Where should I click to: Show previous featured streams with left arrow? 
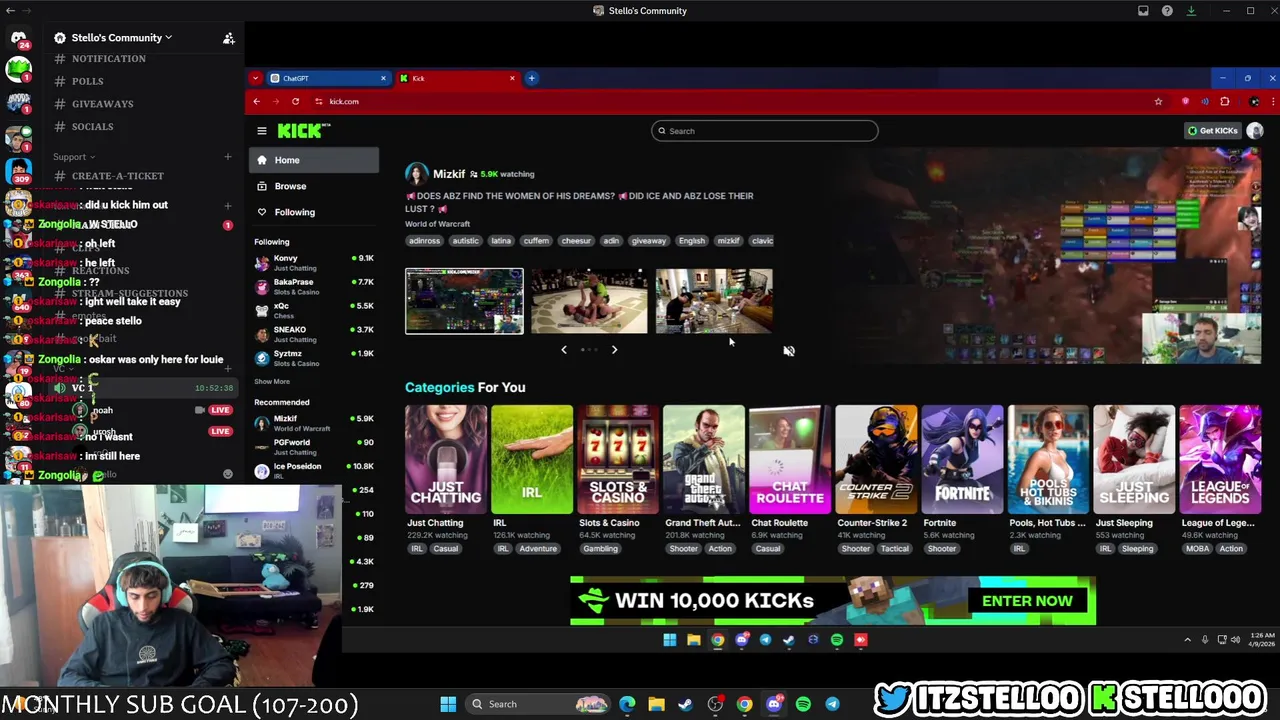click(564, 350)
